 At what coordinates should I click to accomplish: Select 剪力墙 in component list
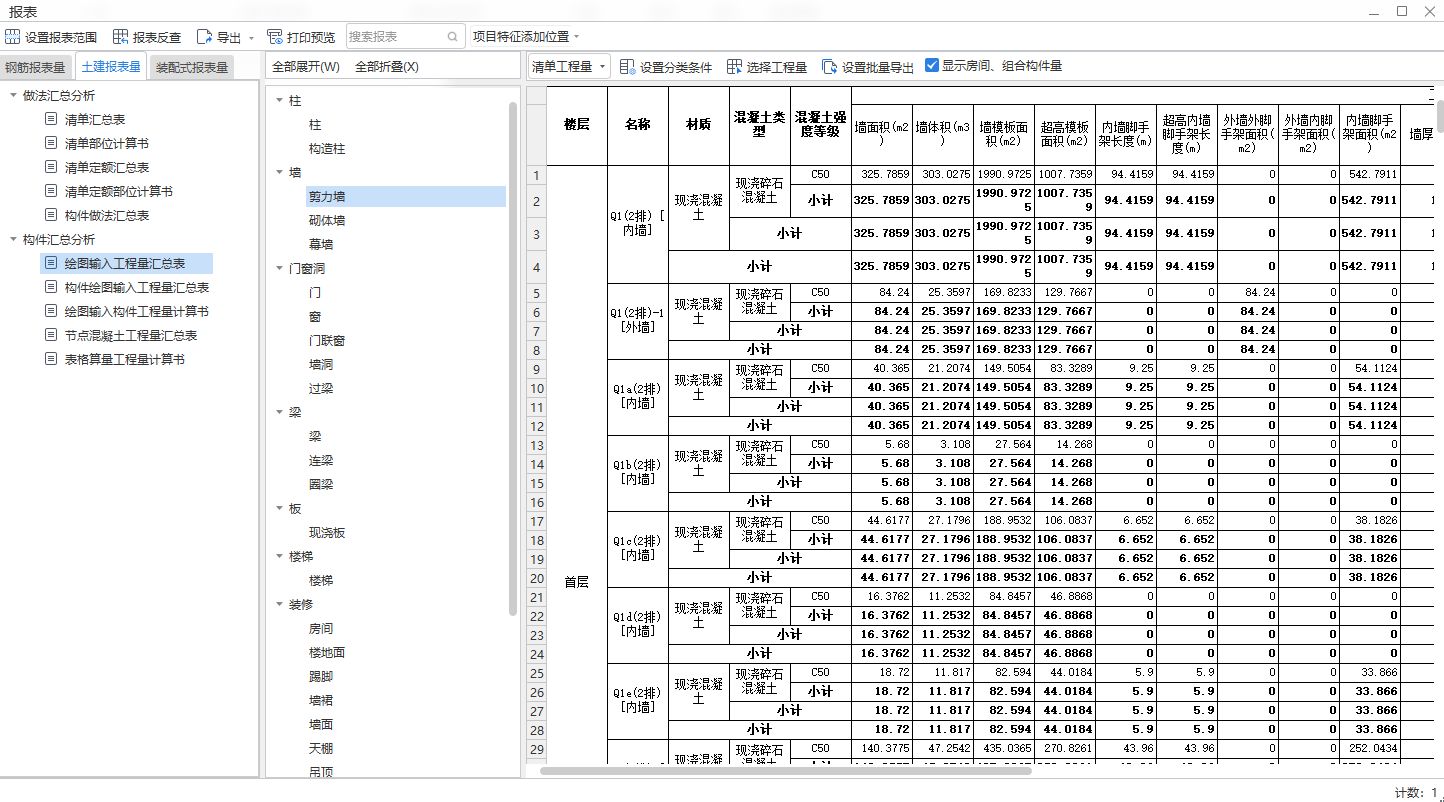click(x=406, y=197)
